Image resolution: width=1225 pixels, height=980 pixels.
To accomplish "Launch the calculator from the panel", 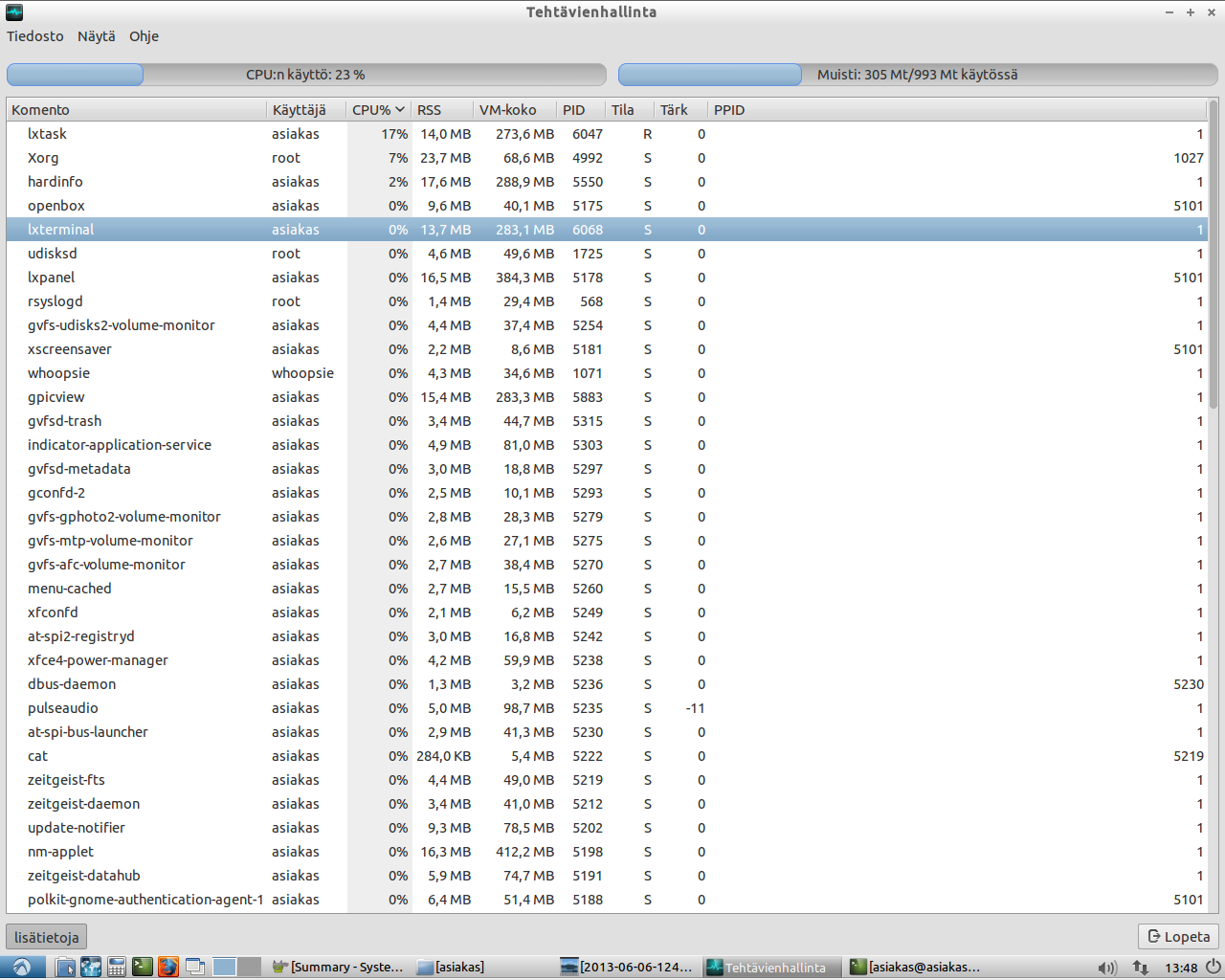I will click(117, 967).
